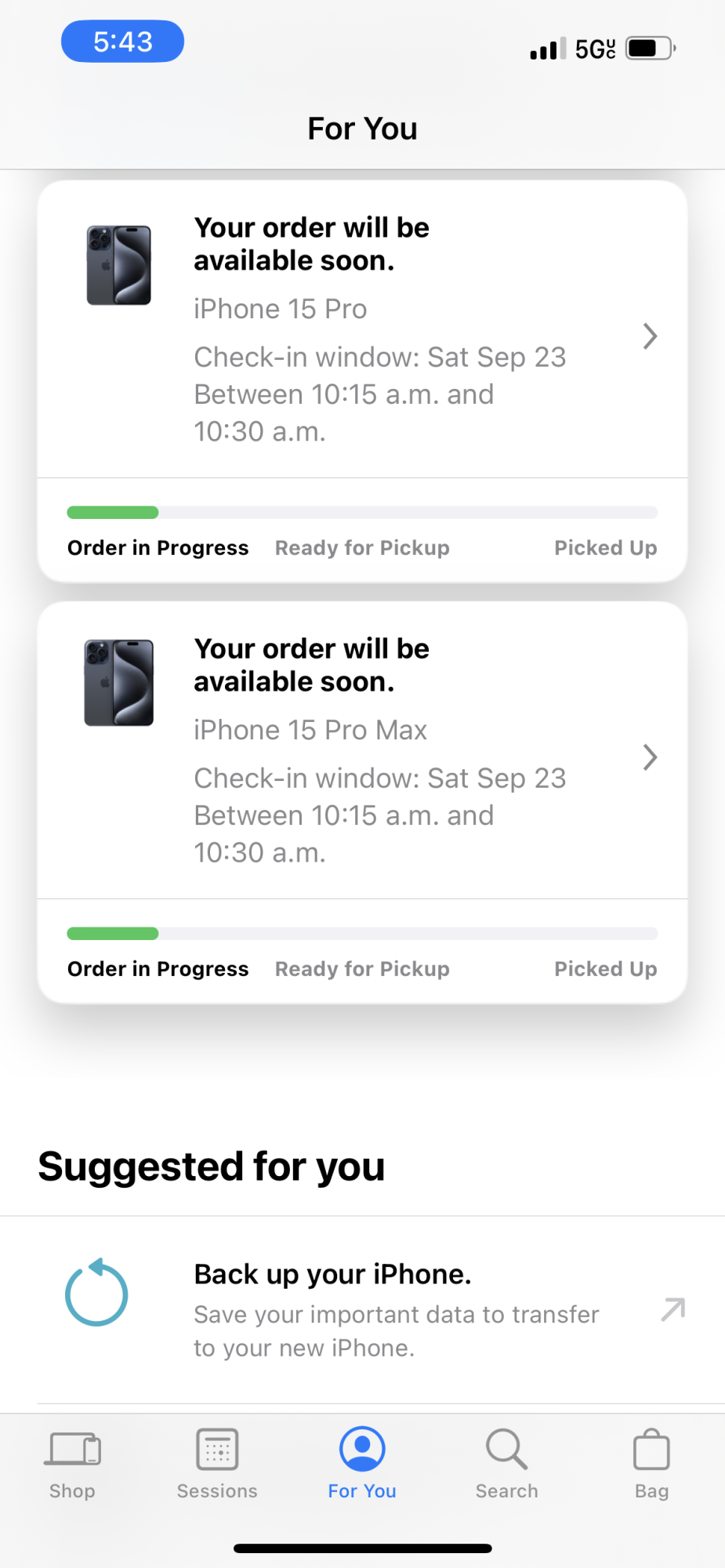The height and width of the screenshot is (1568, 725).
Task: Tap the backup circular arrow icon
Action: pos(96,1294)
